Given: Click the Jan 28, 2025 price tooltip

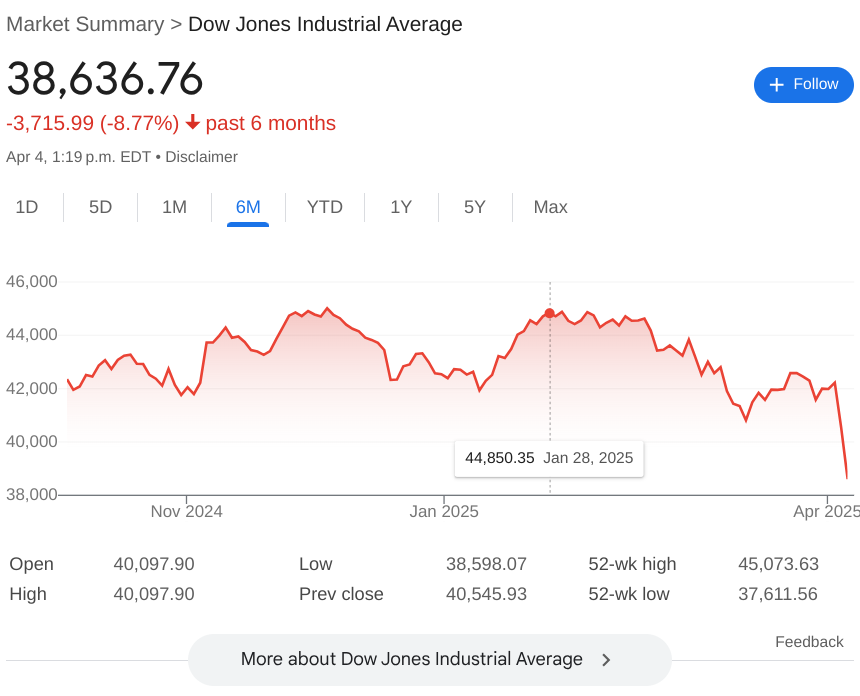Looking at the screenshot, I should (x=549, y=458).
